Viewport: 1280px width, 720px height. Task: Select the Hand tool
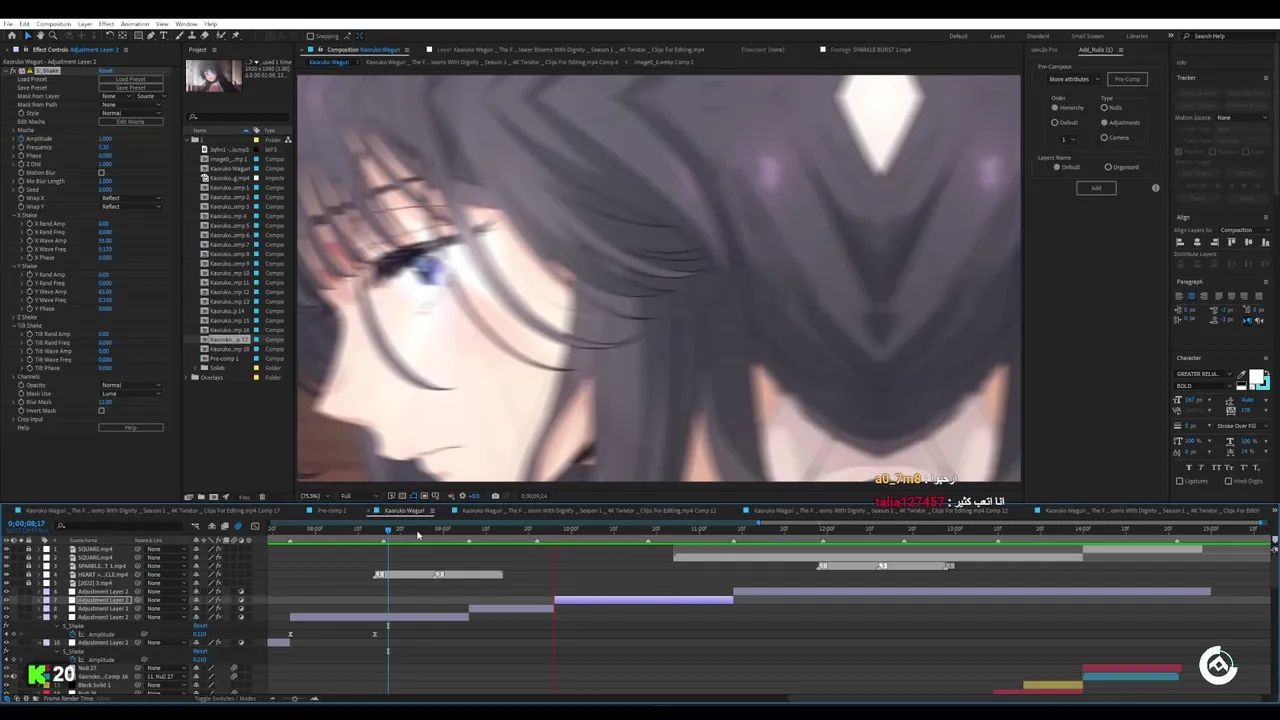[40, 36]
